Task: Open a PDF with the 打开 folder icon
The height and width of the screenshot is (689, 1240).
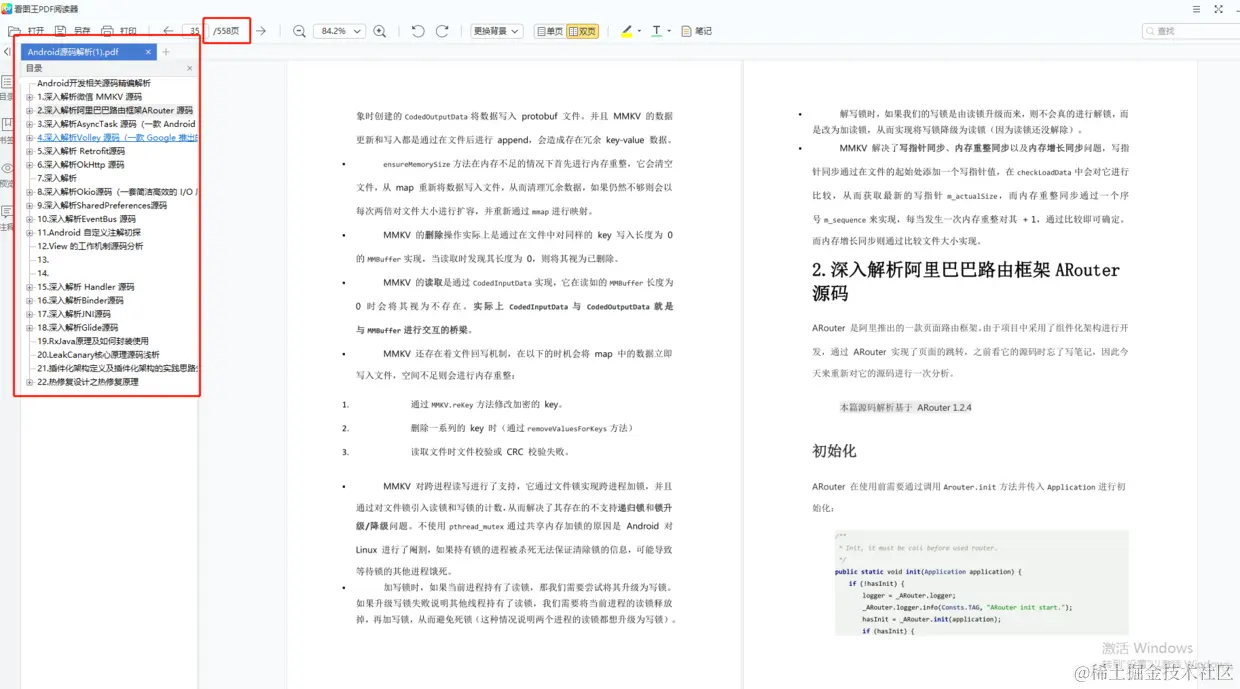Action: 14,31
